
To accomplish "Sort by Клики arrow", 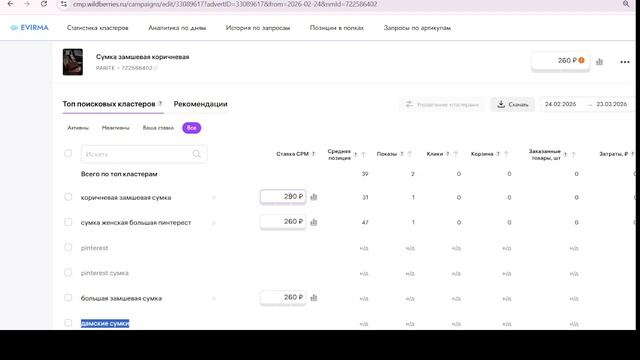I will (456, 154).
